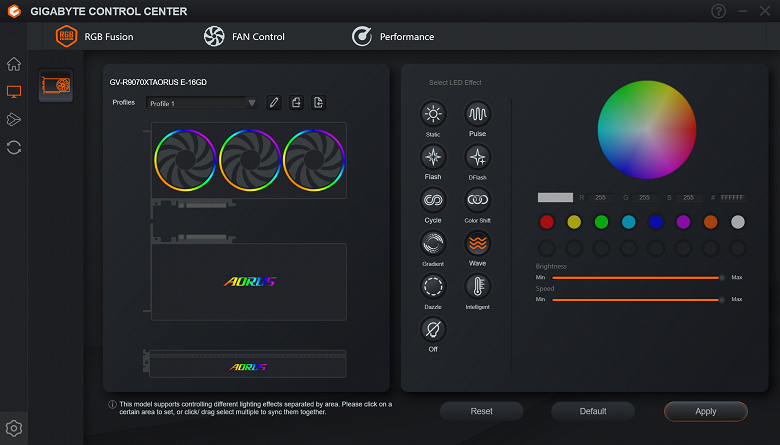
Task: Open the paper plane sidebar icon
Action: coord(14,119)
